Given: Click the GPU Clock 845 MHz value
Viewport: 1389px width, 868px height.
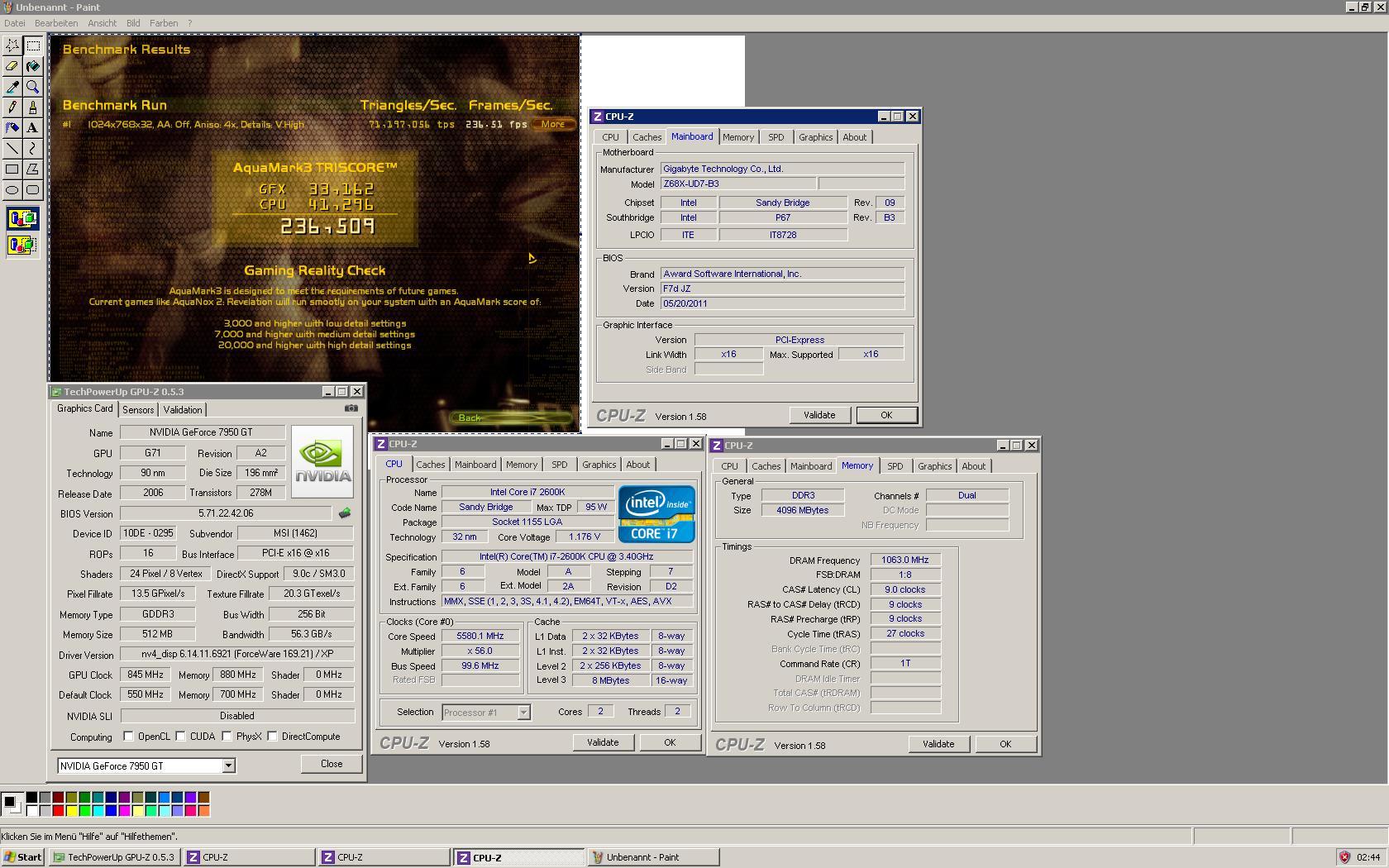Looking at the screenshot, I should click(146, 675).
